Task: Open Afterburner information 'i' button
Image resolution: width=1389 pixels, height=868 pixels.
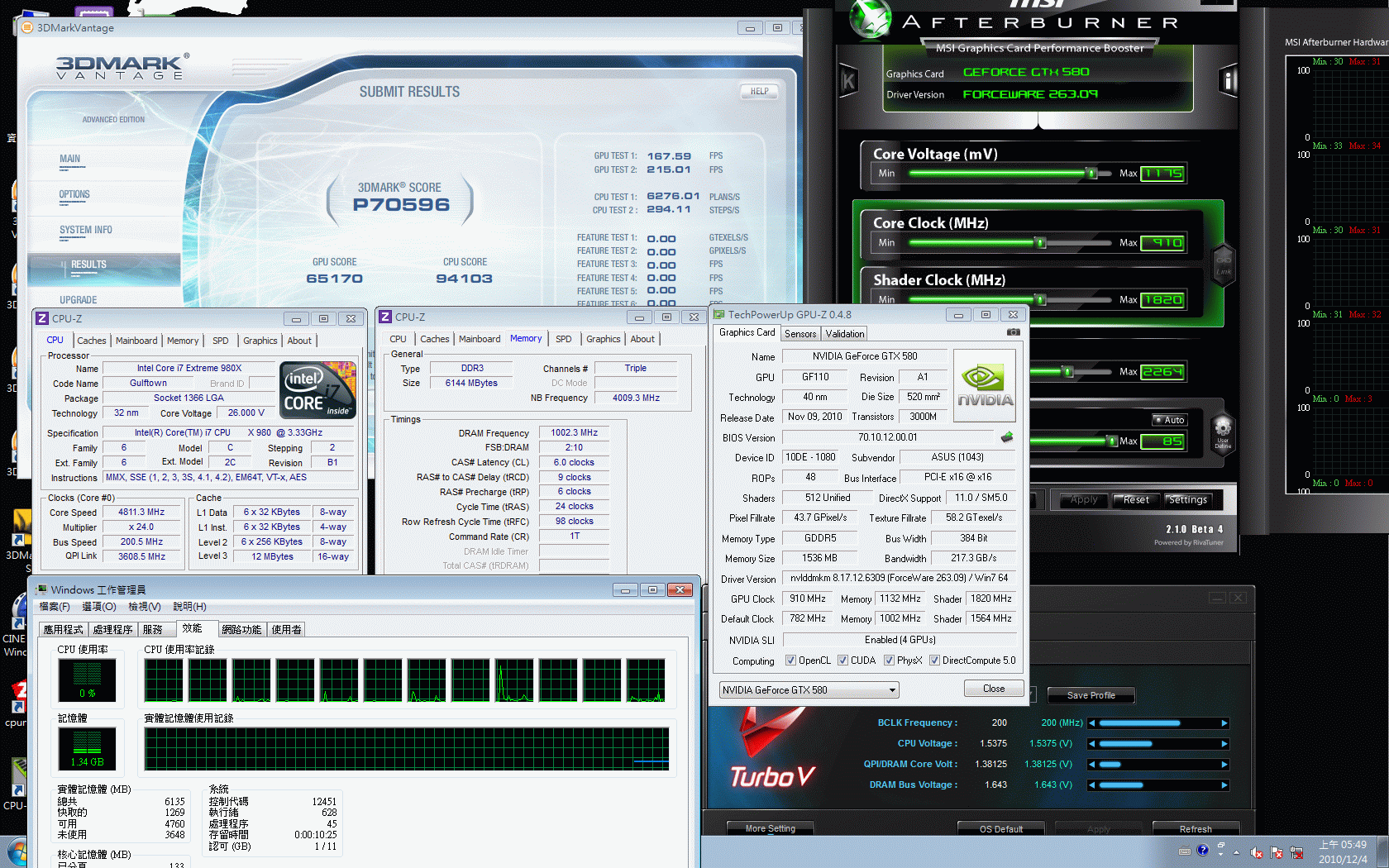Action: pos(1228,80)
